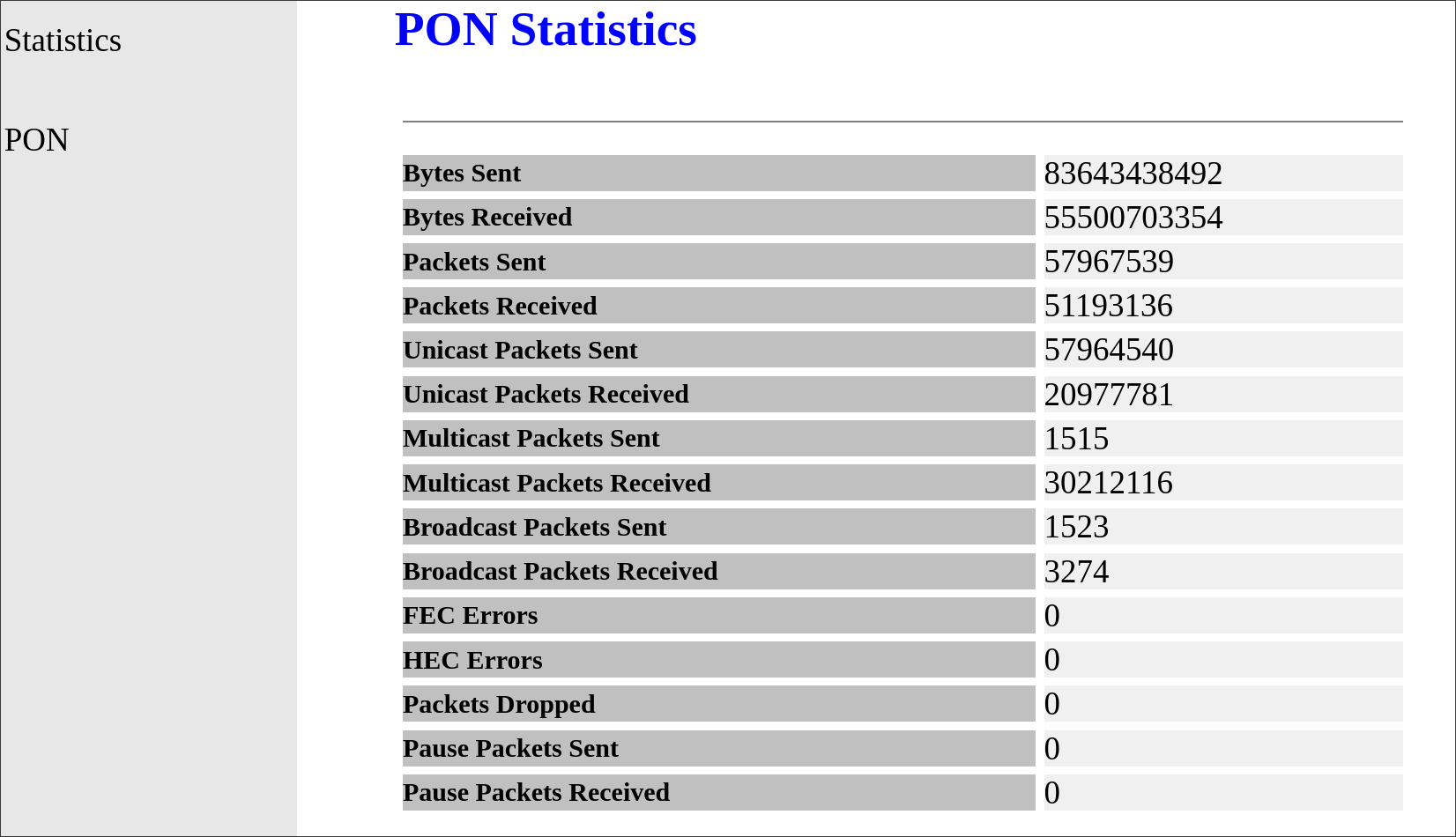Click the Unicast Packets Sent label
Screen dimensions: 1456x837
(x=520, y=350)
